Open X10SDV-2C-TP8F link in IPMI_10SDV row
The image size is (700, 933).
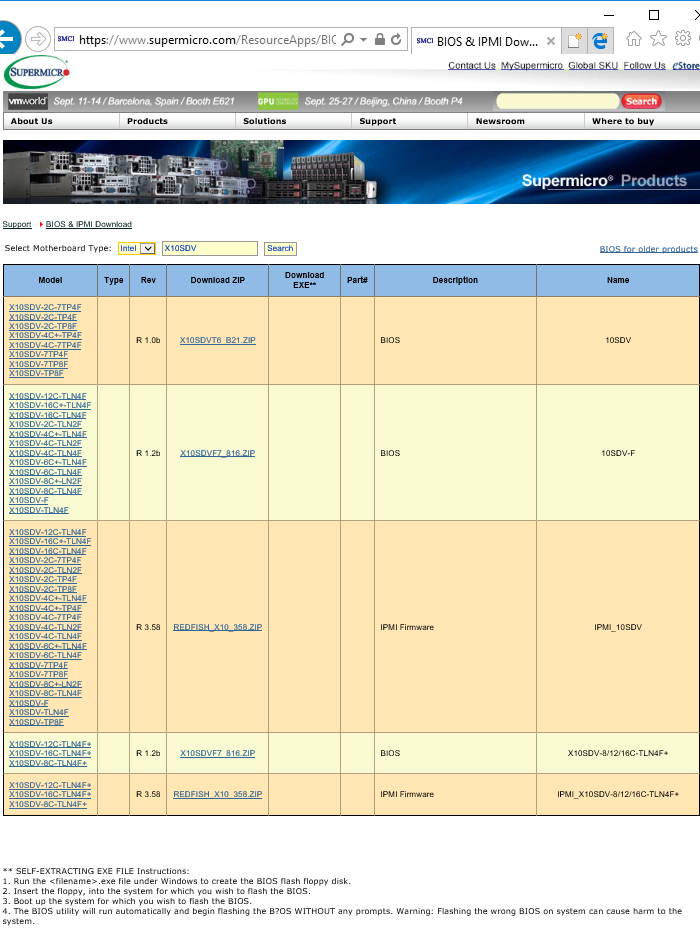42,589
